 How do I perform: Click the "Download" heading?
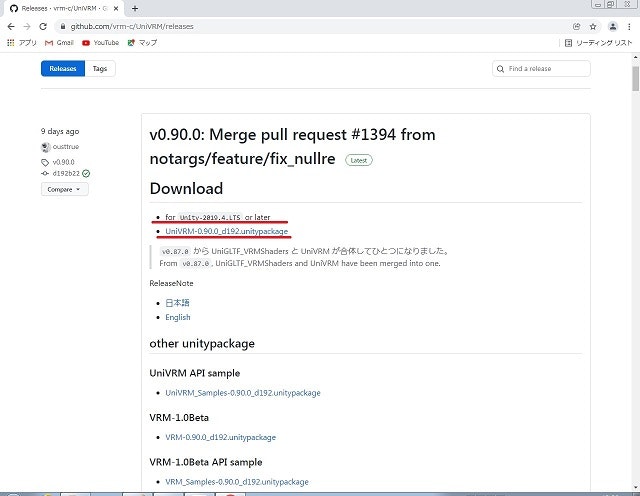[x=186, y=189]
